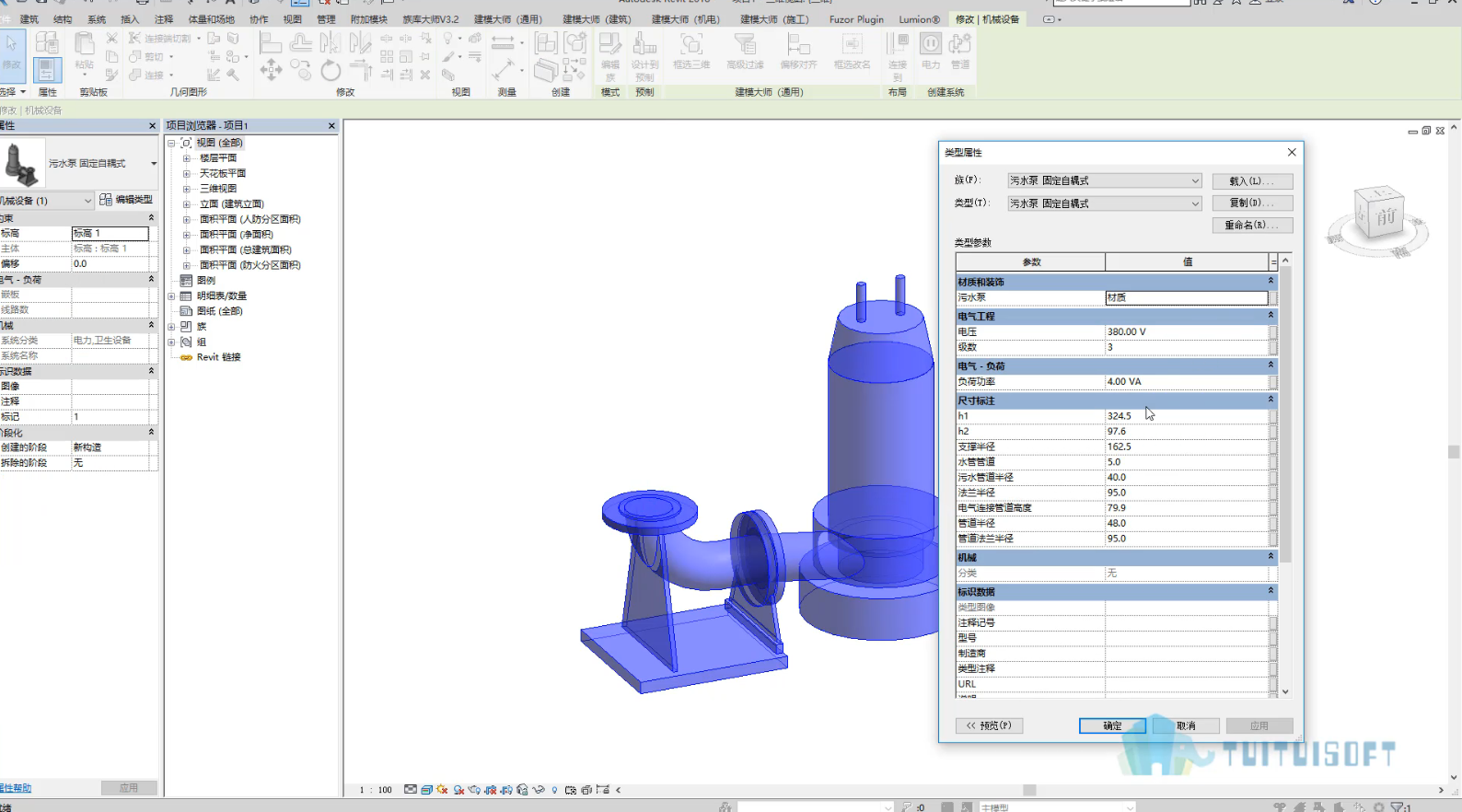Click the 复制(D)... duplicate button
The image size is (1462, 812).
[1252, 203]
